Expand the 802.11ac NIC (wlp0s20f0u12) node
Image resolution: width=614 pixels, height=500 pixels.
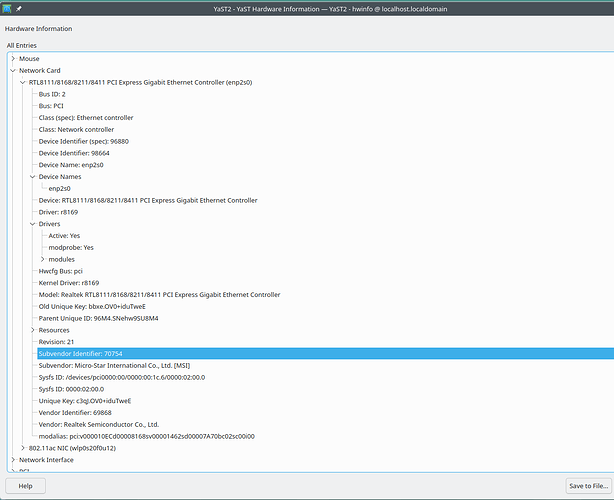(23, 448)
